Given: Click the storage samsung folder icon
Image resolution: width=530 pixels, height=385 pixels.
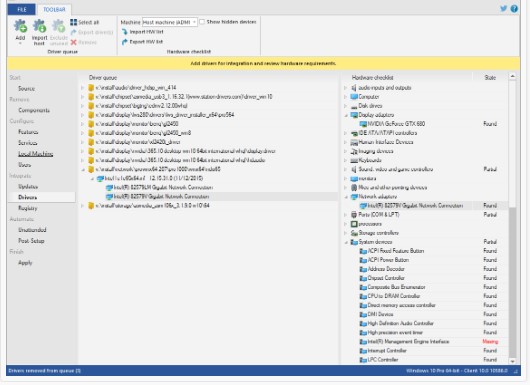Looking at the screenshot, I should click(x=91, y=206).
